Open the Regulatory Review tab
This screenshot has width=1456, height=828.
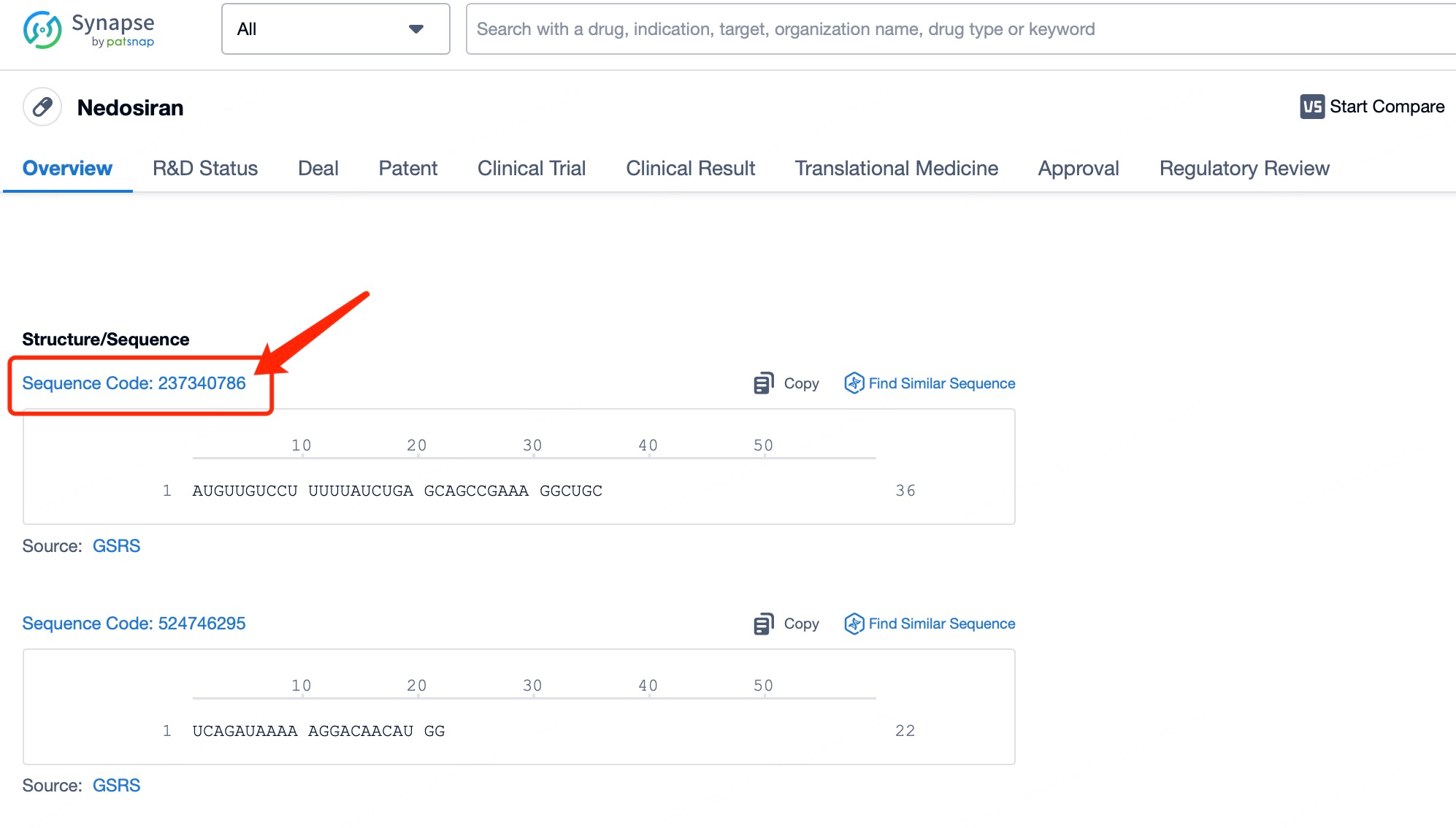[x=1244, y=169]
